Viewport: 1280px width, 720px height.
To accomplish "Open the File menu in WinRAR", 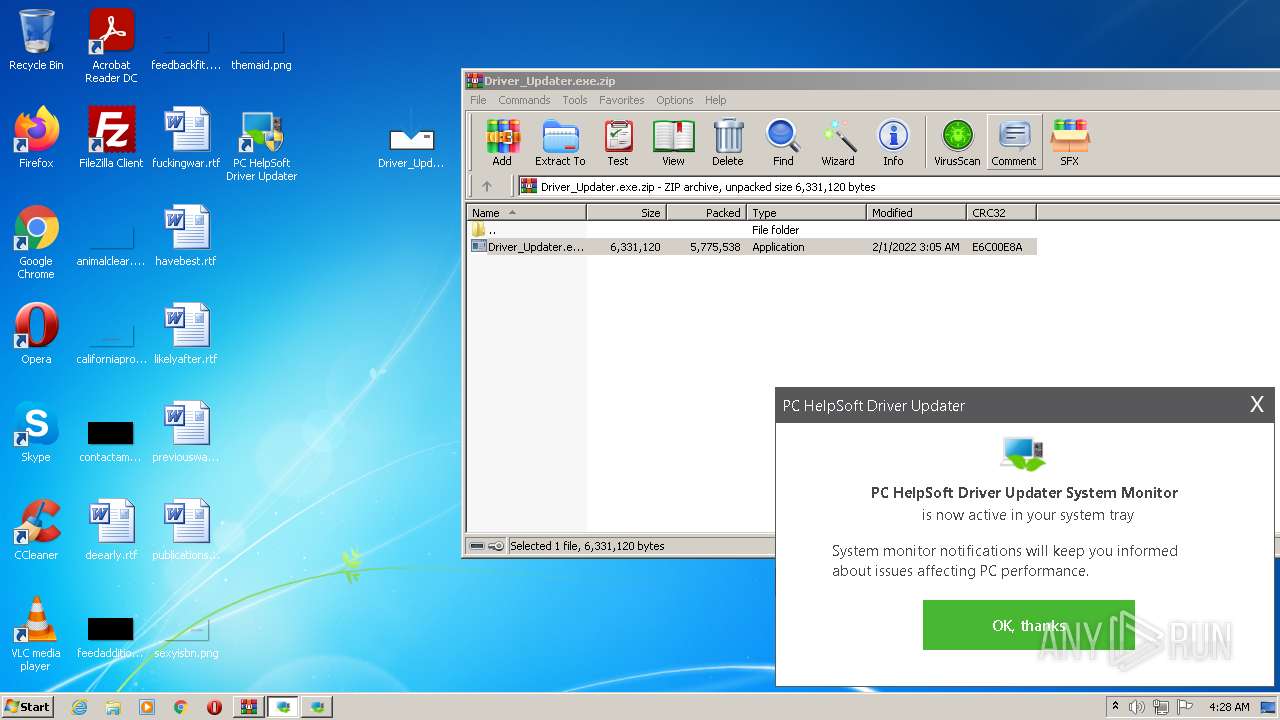I will pos(478,100).
